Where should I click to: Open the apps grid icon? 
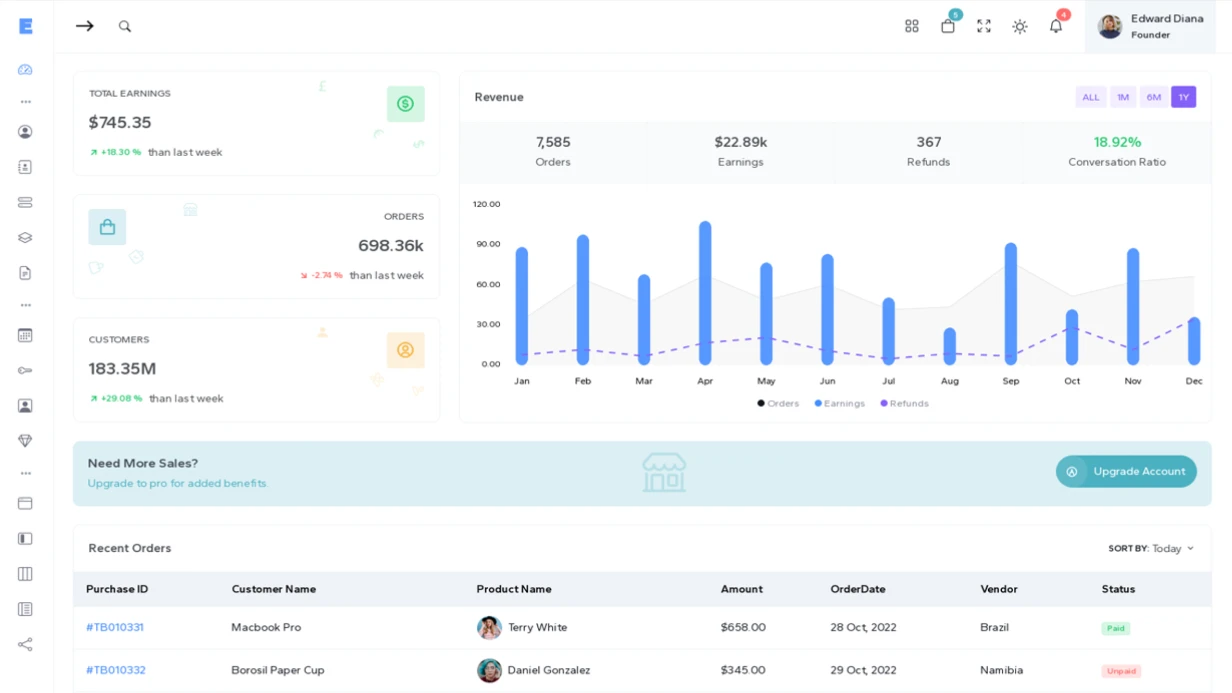point(911,26)
